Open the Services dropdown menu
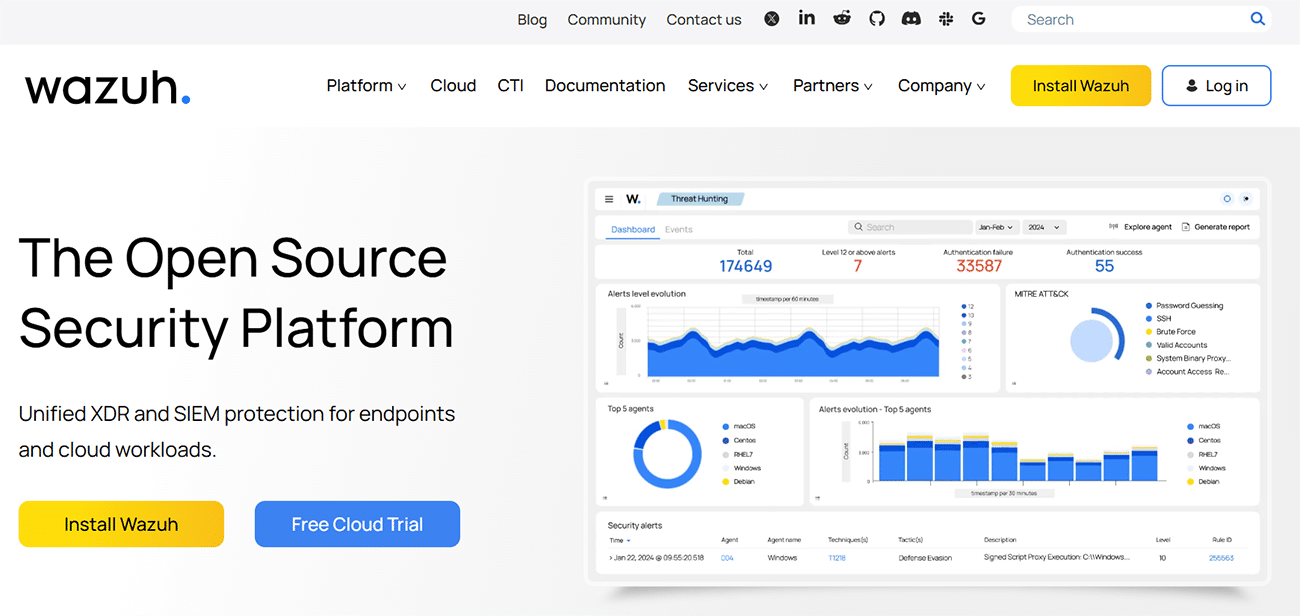 tap(727, 86)
